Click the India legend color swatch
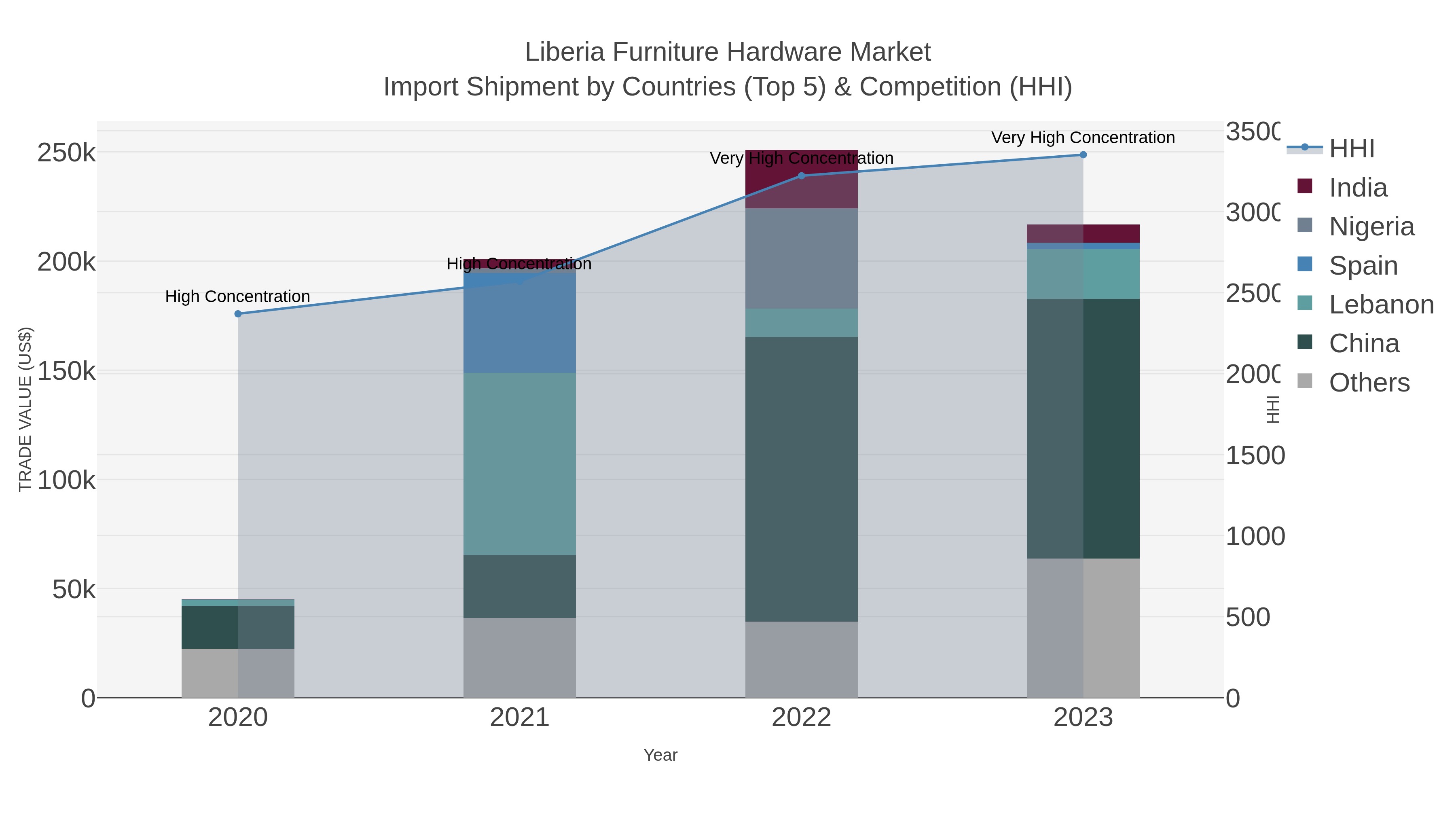The width and height of the screenshot is (1456, 819). [1304, 186]
